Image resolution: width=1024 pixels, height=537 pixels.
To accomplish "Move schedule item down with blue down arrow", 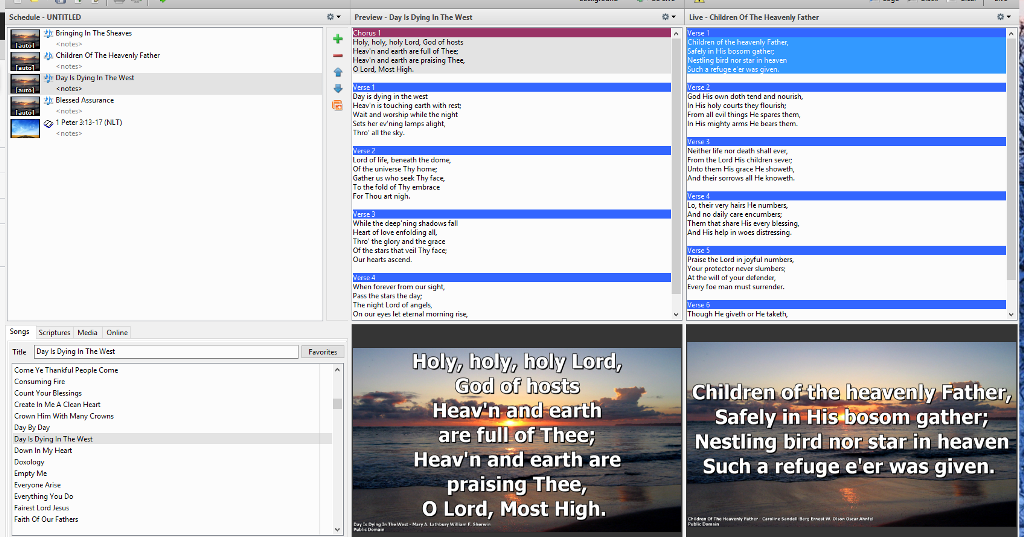I will [x=338, y=88].
